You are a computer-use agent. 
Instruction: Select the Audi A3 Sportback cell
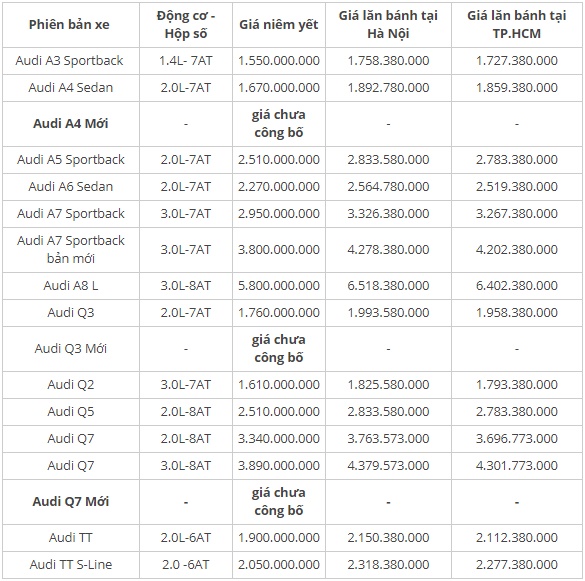(x=69, y=60)
